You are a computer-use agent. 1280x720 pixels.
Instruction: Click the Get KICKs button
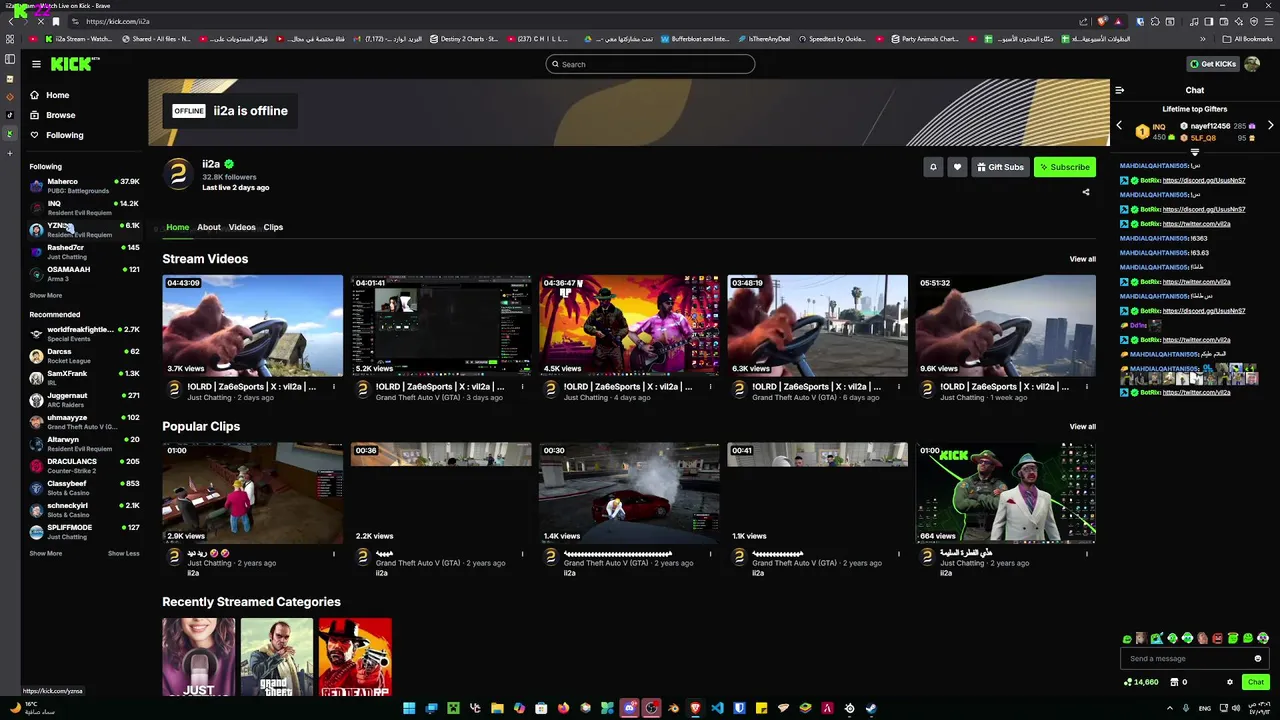tap(1212, 64)
